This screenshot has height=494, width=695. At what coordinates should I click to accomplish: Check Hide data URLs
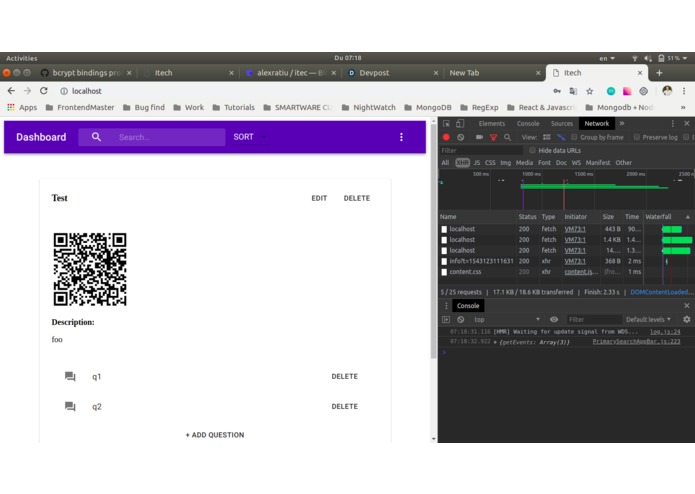532,151
